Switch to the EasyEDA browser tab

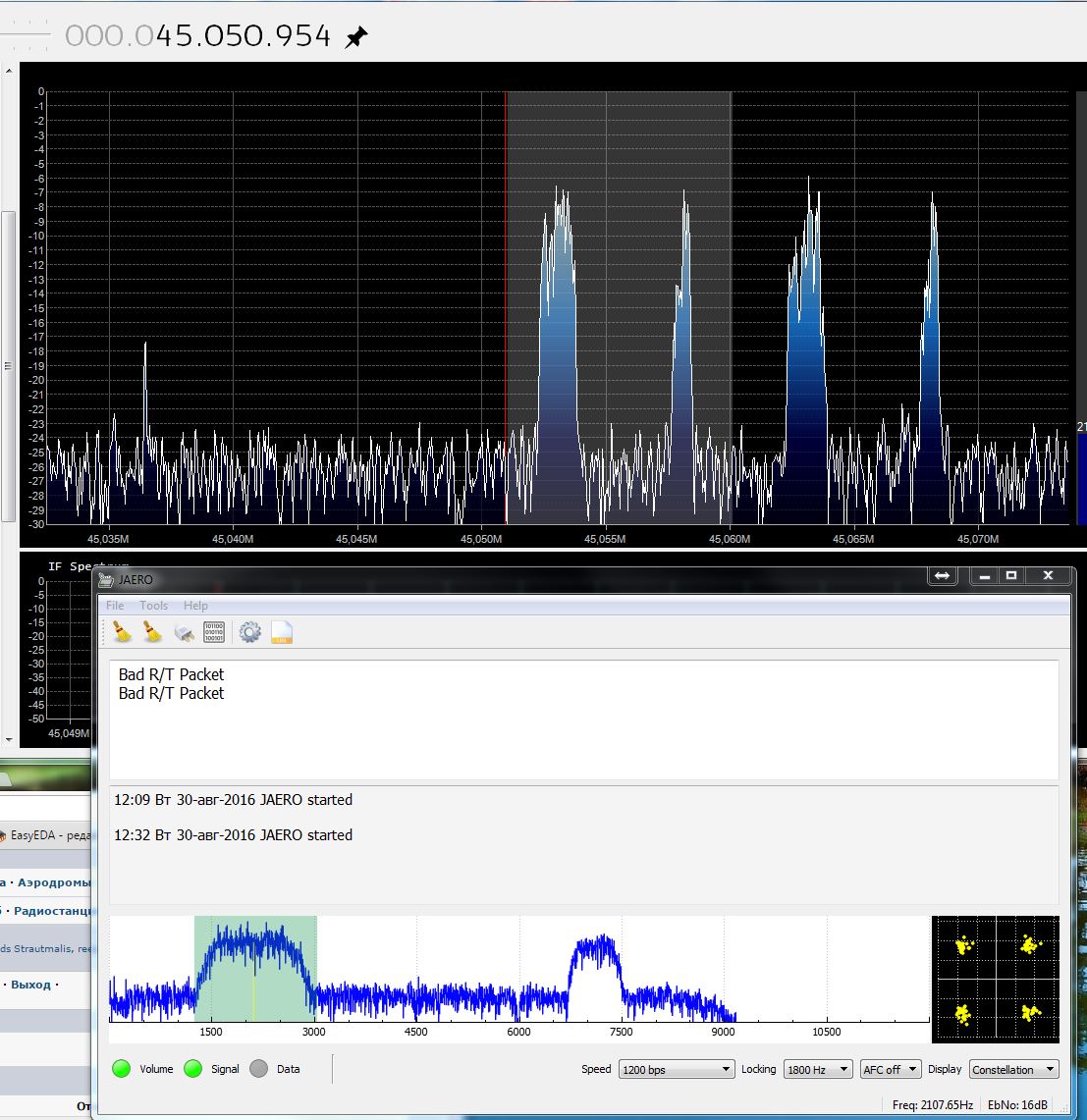coord(46,835)
